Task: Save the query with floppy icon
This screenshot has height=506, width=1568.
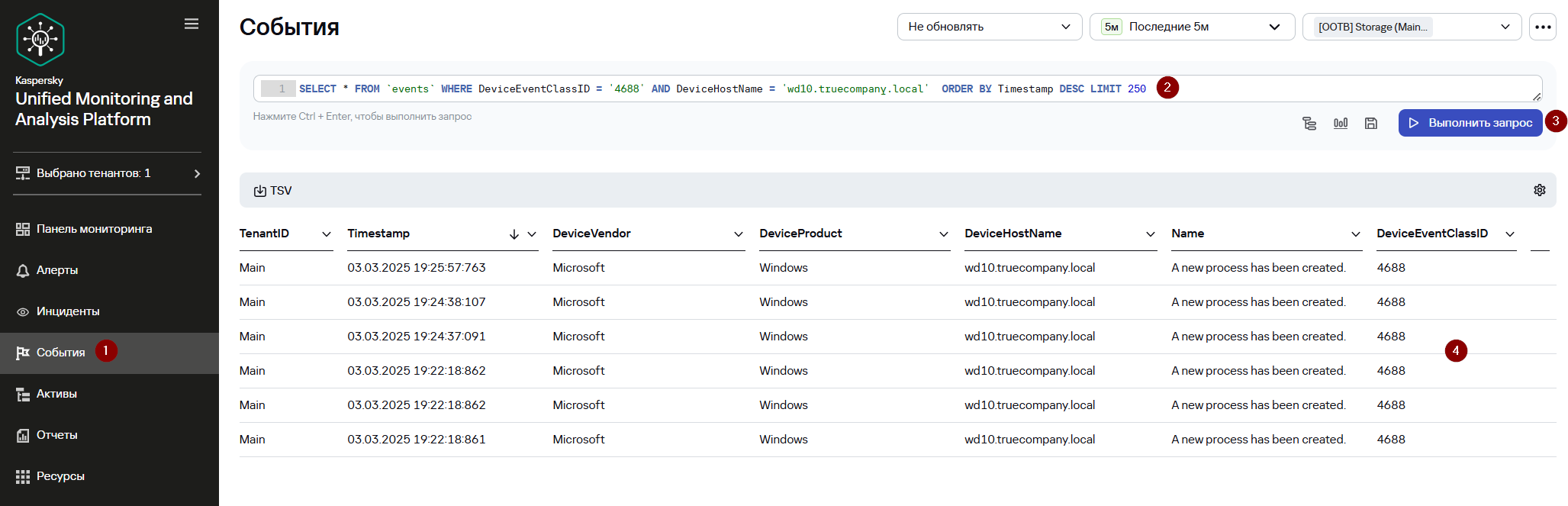Action: point(1371,123)
